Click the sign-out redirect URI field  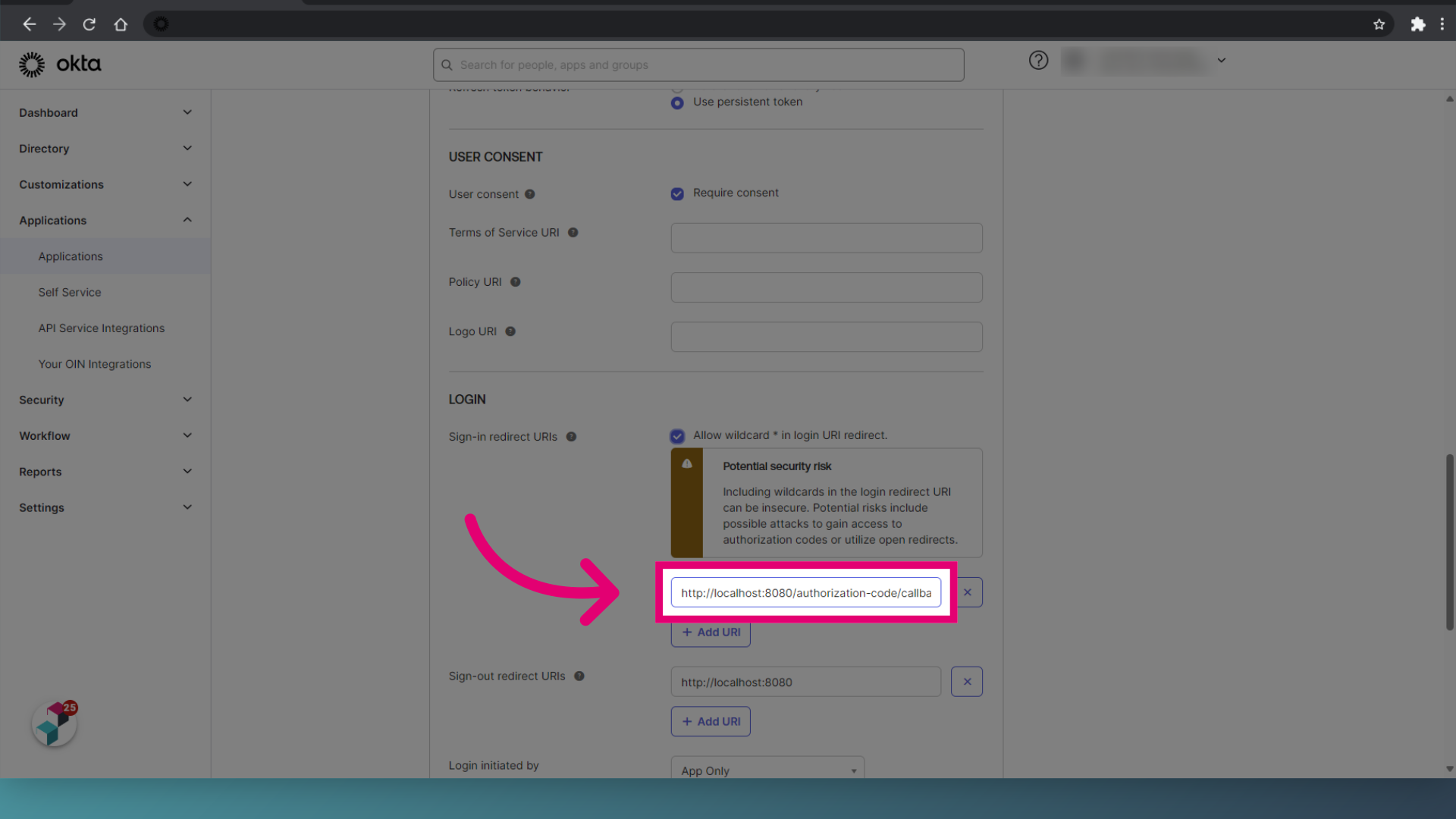click(805, 682)
